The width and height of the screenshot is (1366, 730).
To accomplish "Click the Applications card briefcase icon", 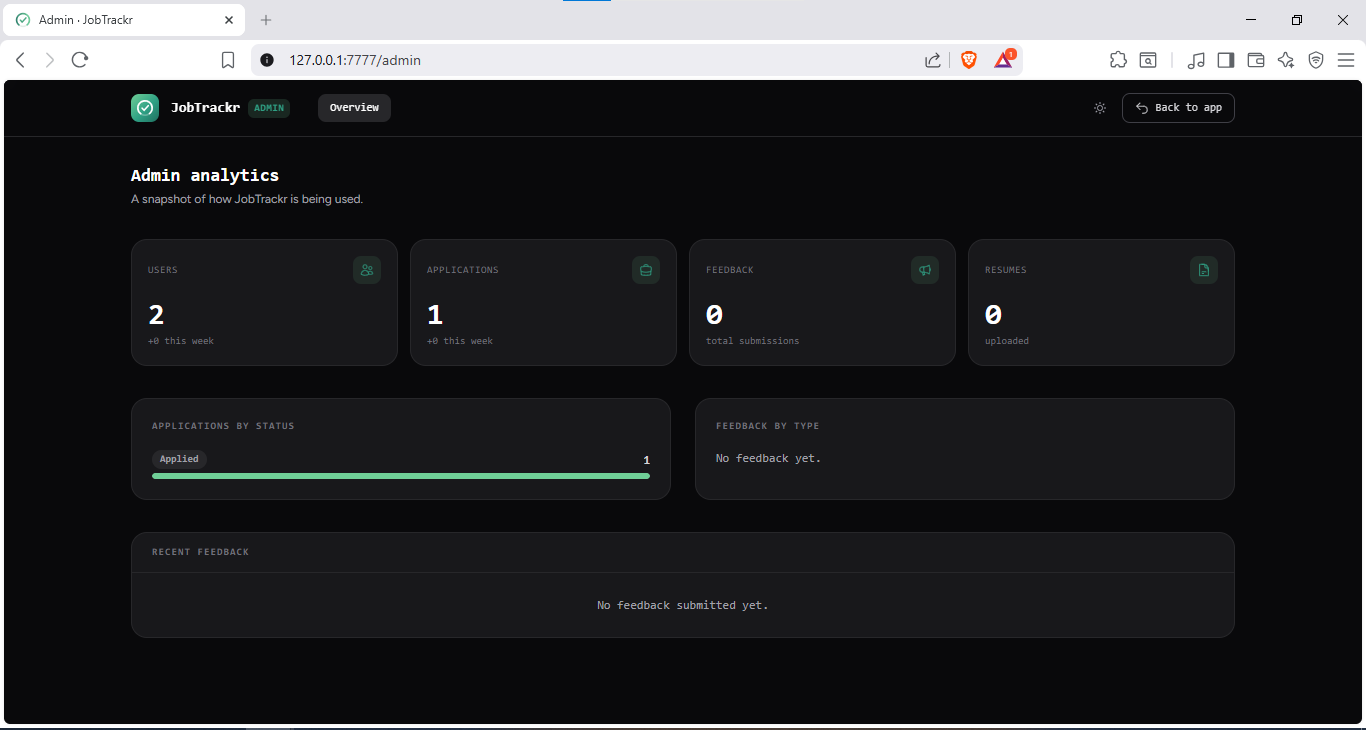I will coord(646,270).
